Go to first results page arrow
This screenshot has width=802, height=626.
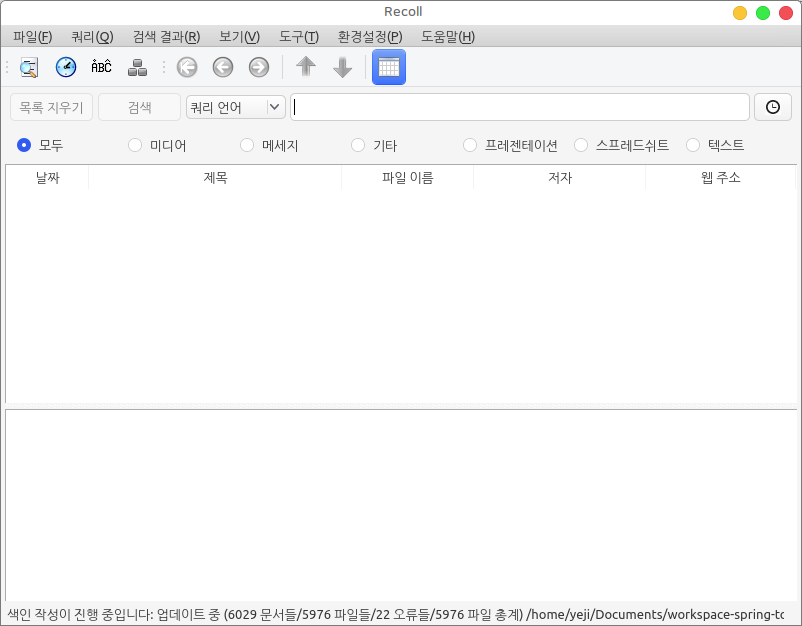tap(187, 67)
